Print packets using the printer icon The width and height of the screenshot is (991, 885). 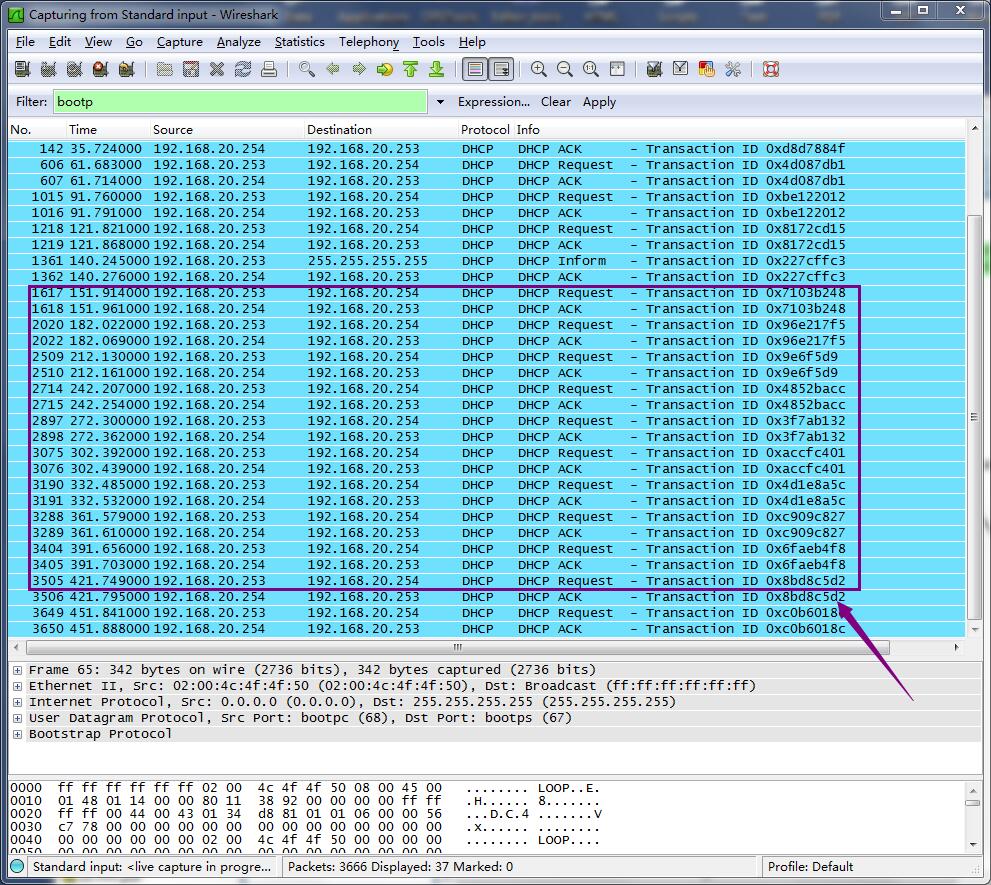pyautogui.click(x=269, y=69)
